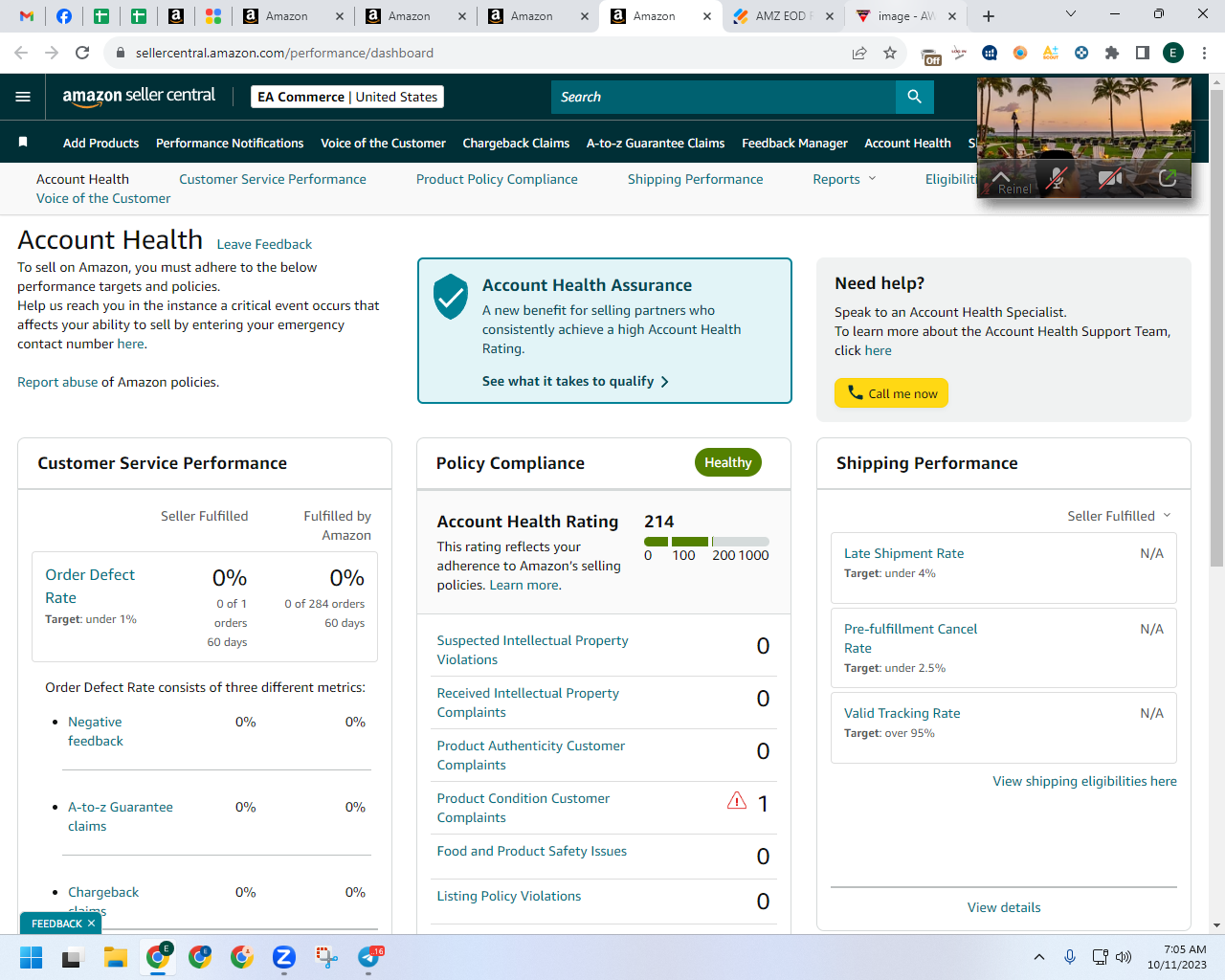
Task: Open the Learn more link under Account Health Rating
Action: [524, 585]
